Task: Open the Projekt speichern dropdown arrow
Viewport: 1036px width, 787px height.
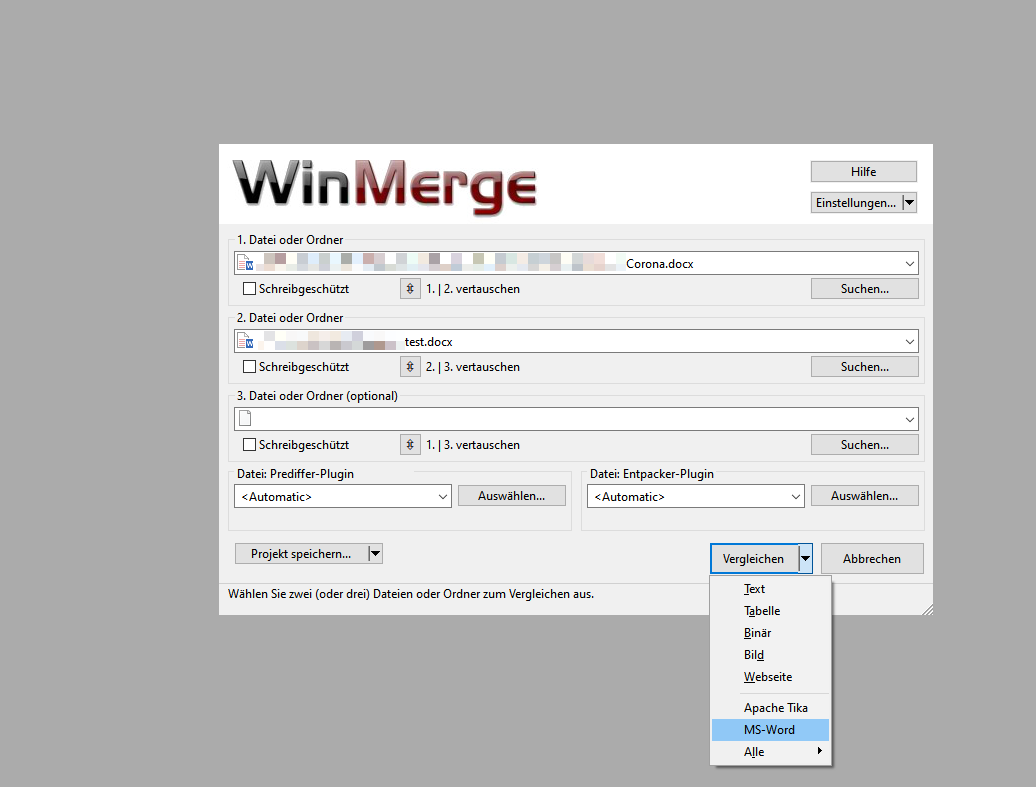Action: coord(375,554)
